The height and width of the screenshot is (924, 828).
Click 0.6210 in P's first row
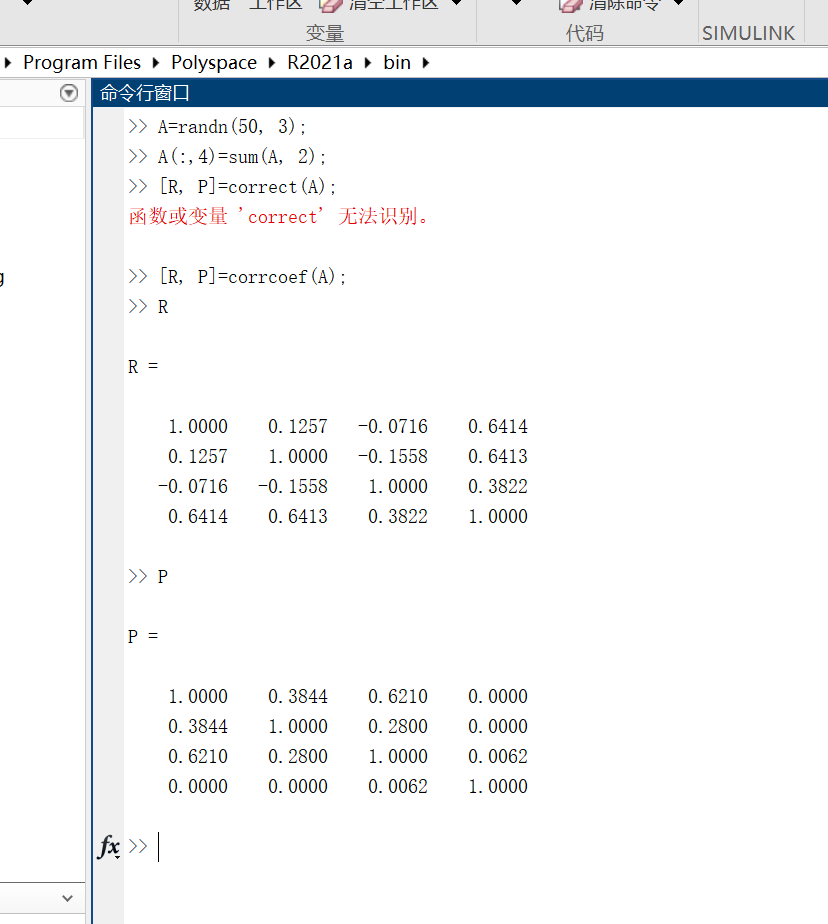[398, 697]
